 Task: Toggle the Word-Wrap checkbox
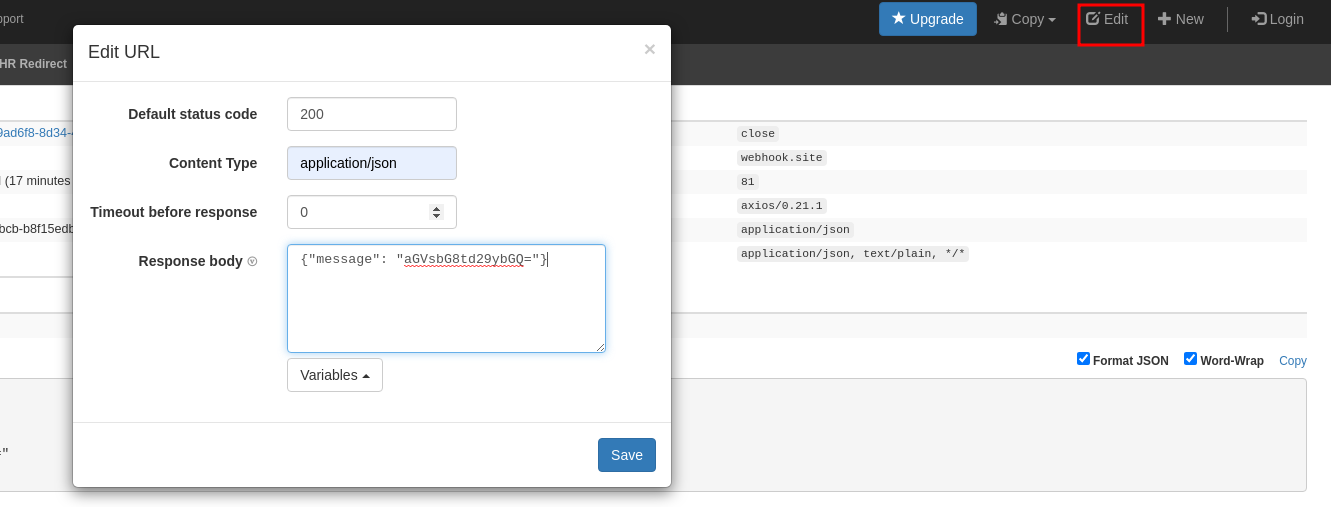click(1190, 359)
